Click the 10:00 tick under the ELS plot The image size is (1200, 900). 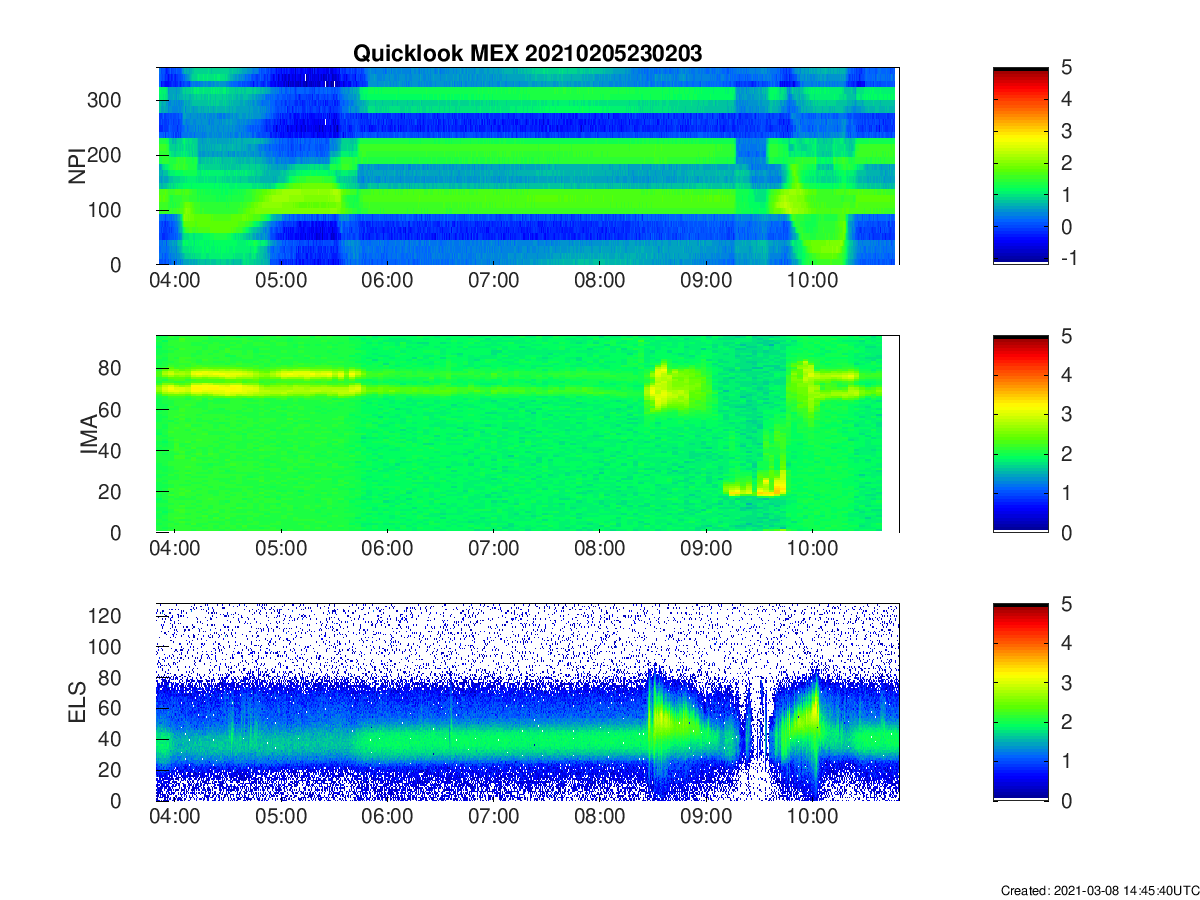click(x=812, y=817)
